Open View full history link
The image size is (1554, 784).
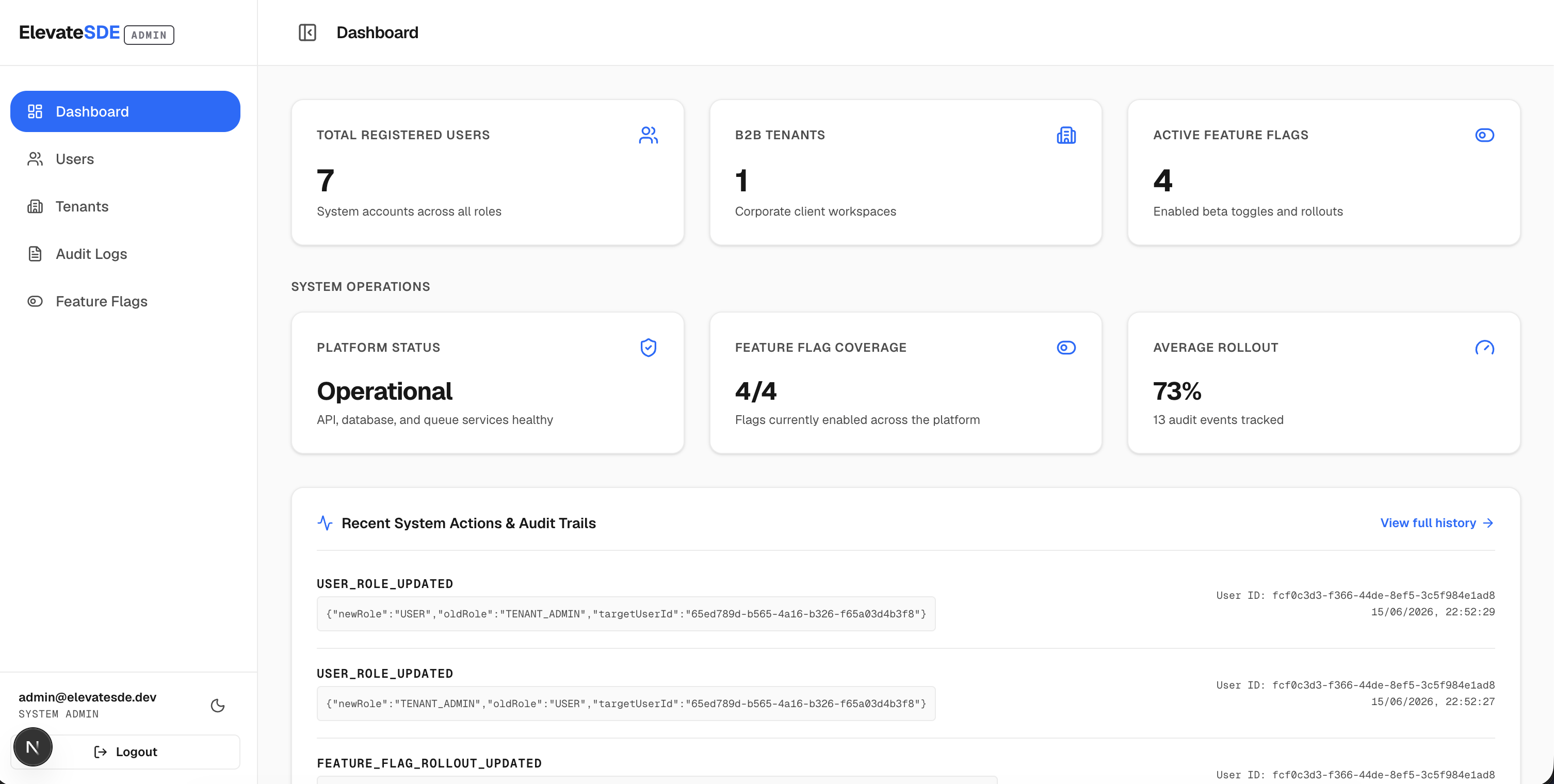[1437, 523]
